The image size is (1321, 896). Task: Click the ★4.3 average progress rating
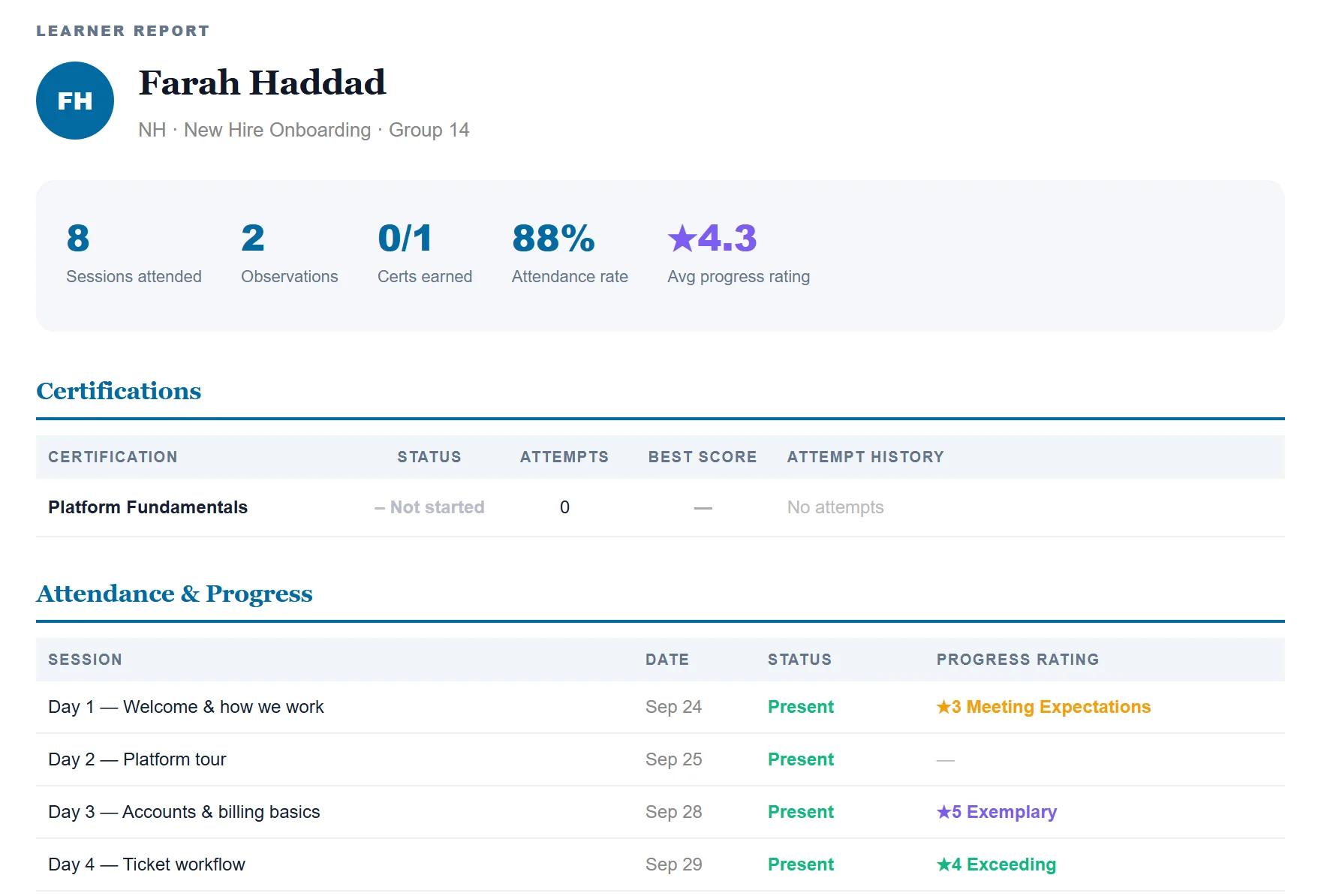click(x=739, y=254)
